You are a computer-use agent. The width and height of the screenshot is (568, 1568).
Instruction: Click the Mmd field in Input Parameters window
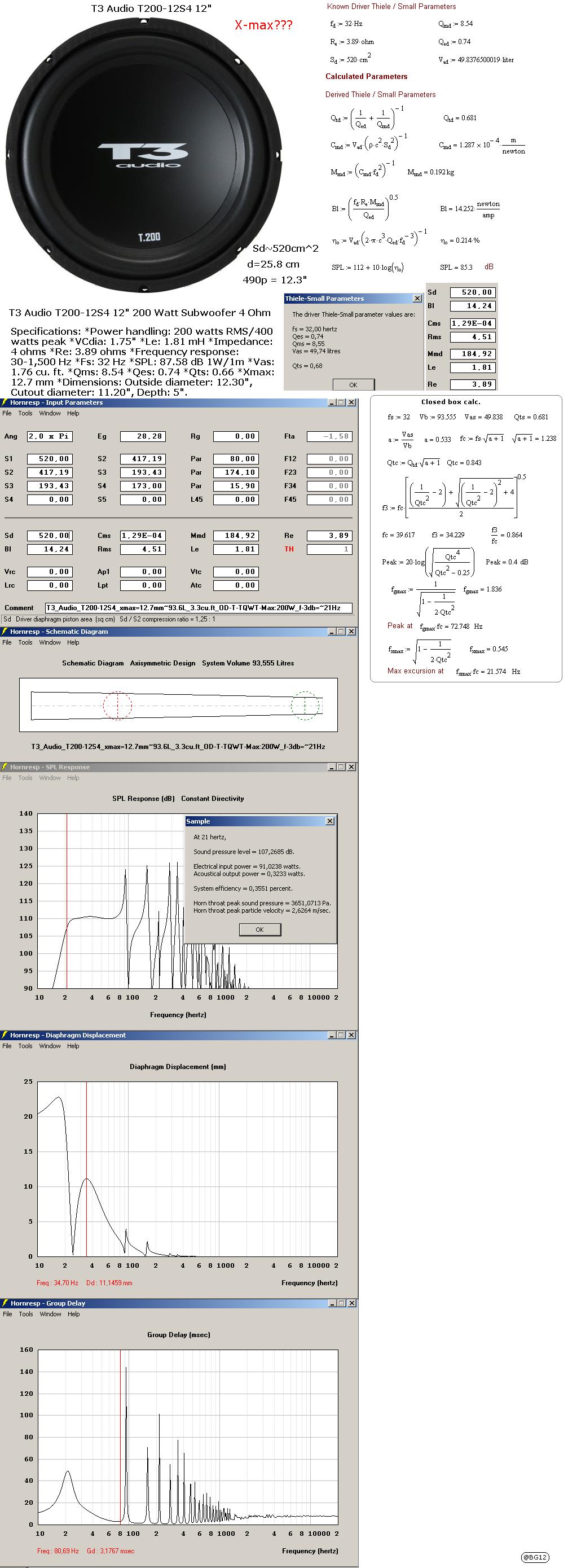(236, 536)
